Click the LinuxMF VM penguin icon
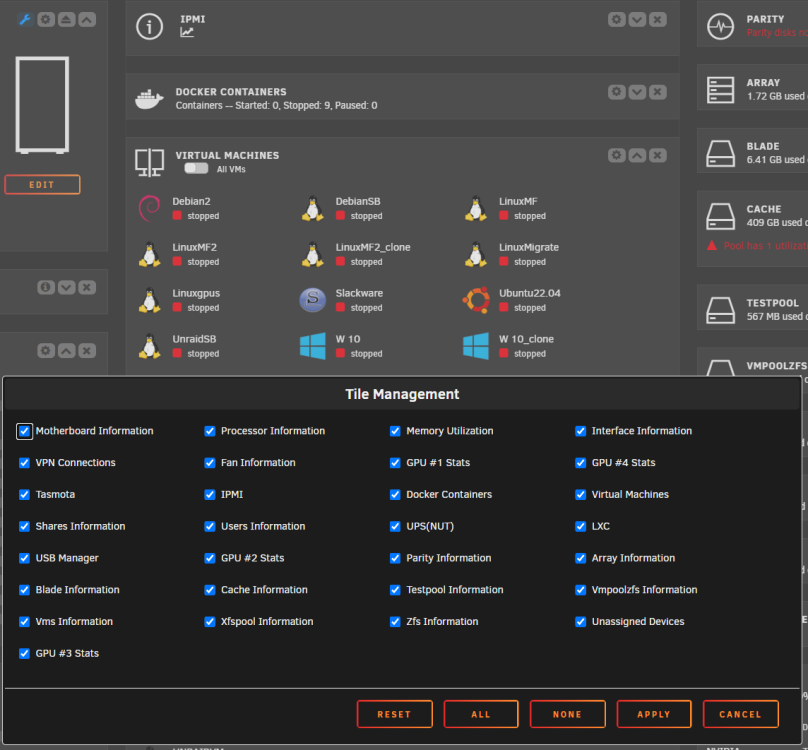Viewport: 808px width, 750px height. (x=476, y=208)
